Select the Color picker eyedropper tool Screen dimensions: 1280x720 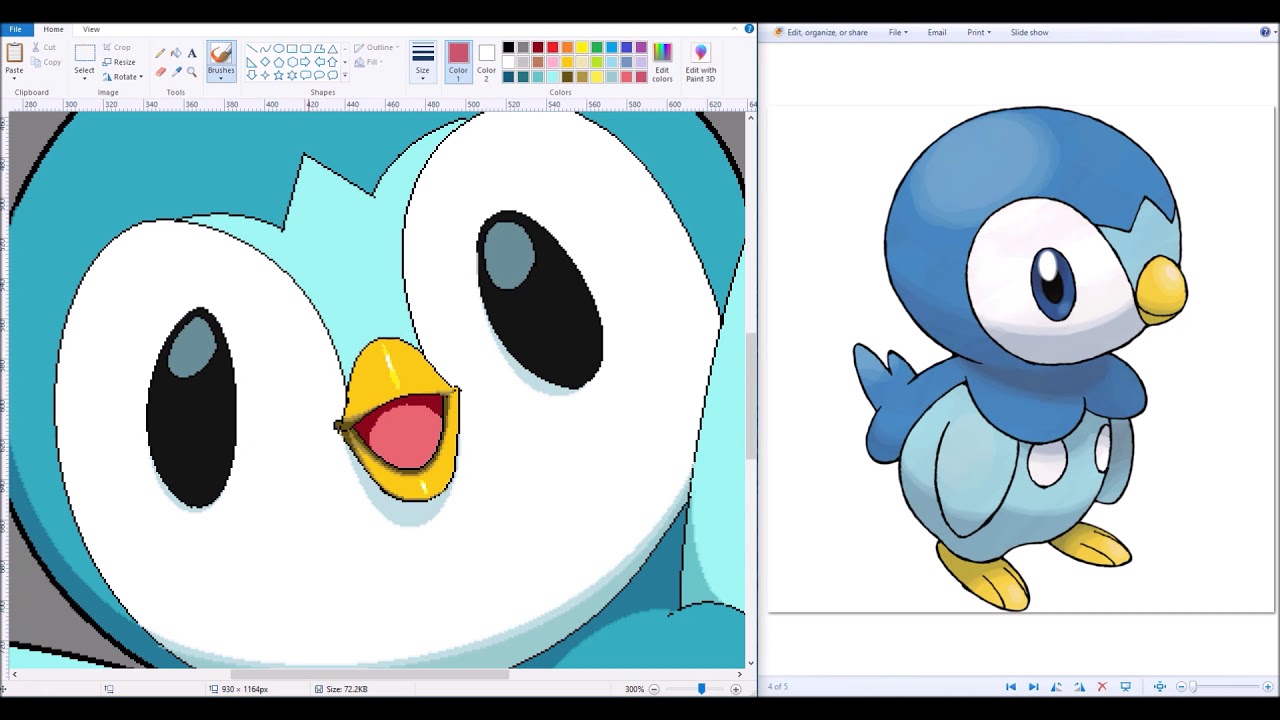176,72
